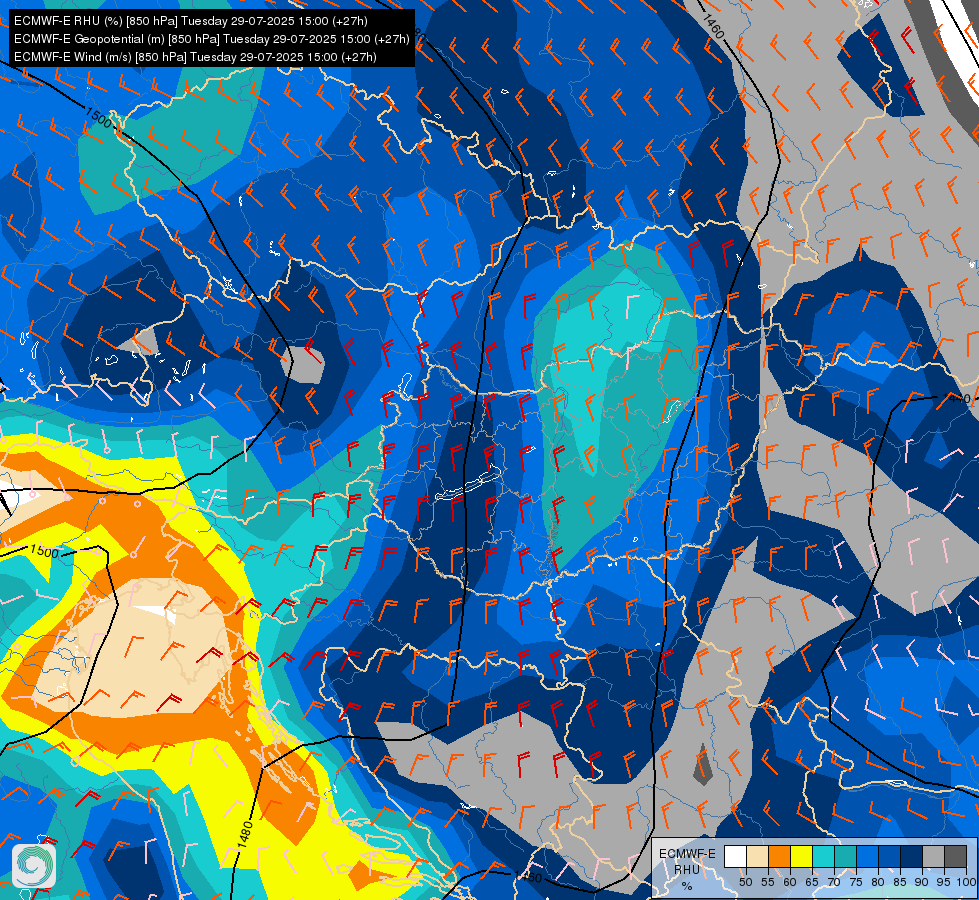Pick the white legend swatch below 50%
Image resolution: width=979 pixels, height=900 pixels.
[735, 856]
